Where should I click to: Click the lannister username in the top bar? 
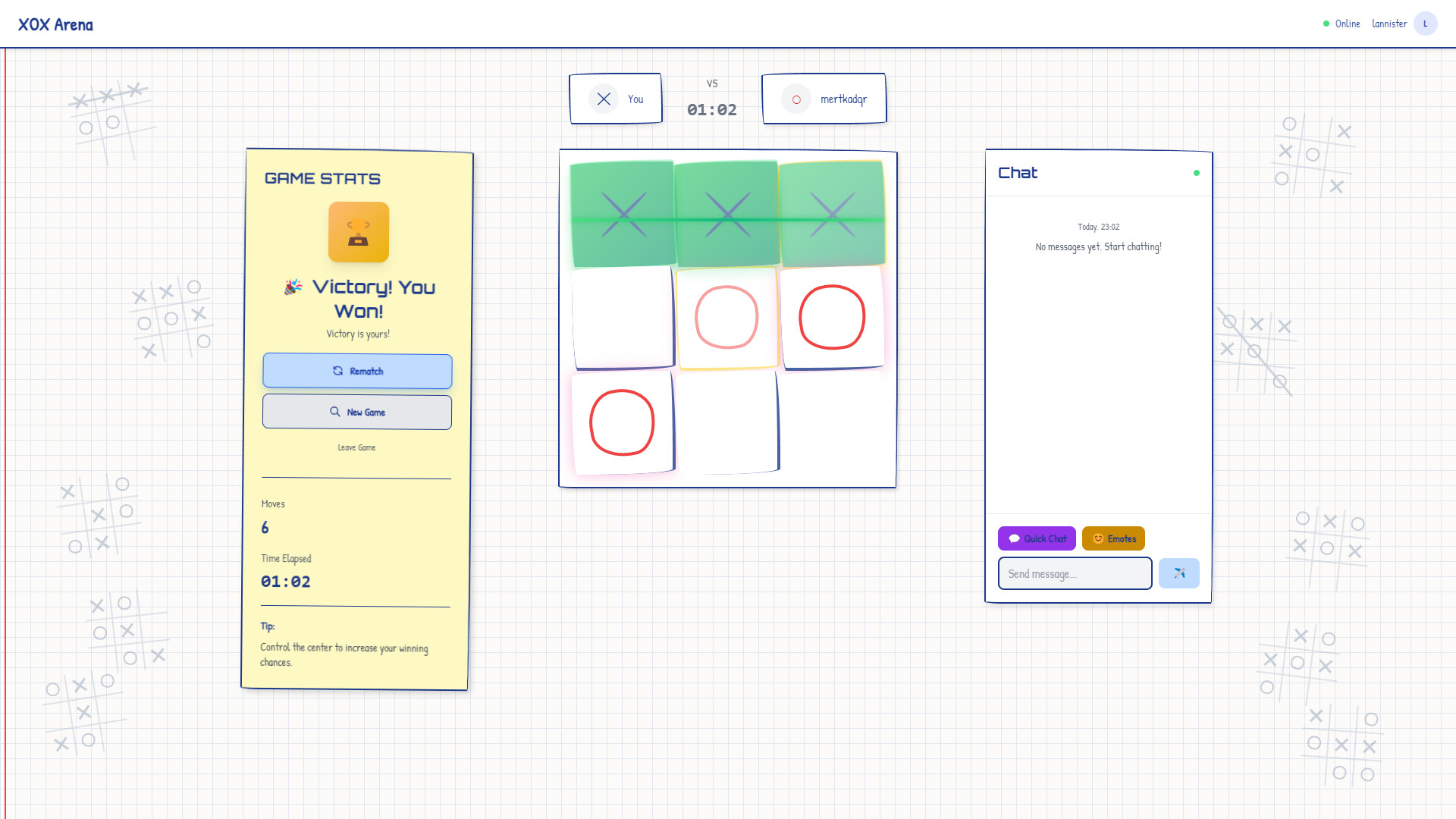tap(1389, 24)
